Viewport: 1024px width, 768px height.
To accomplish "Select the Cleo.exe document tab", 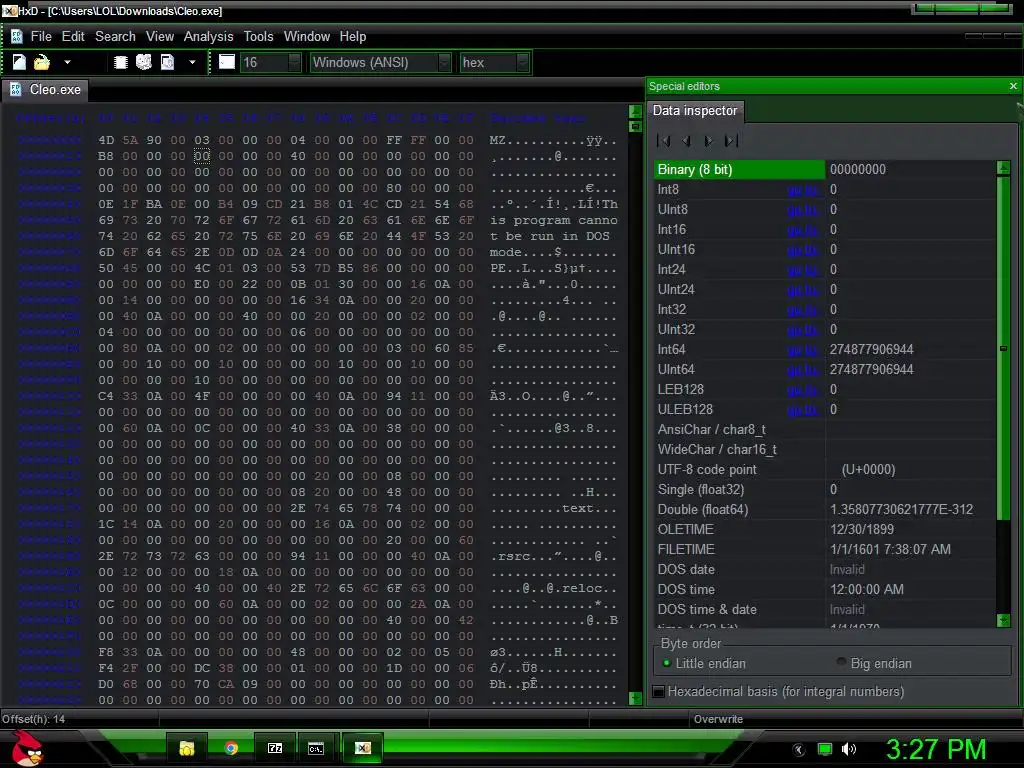I will 46,90.
